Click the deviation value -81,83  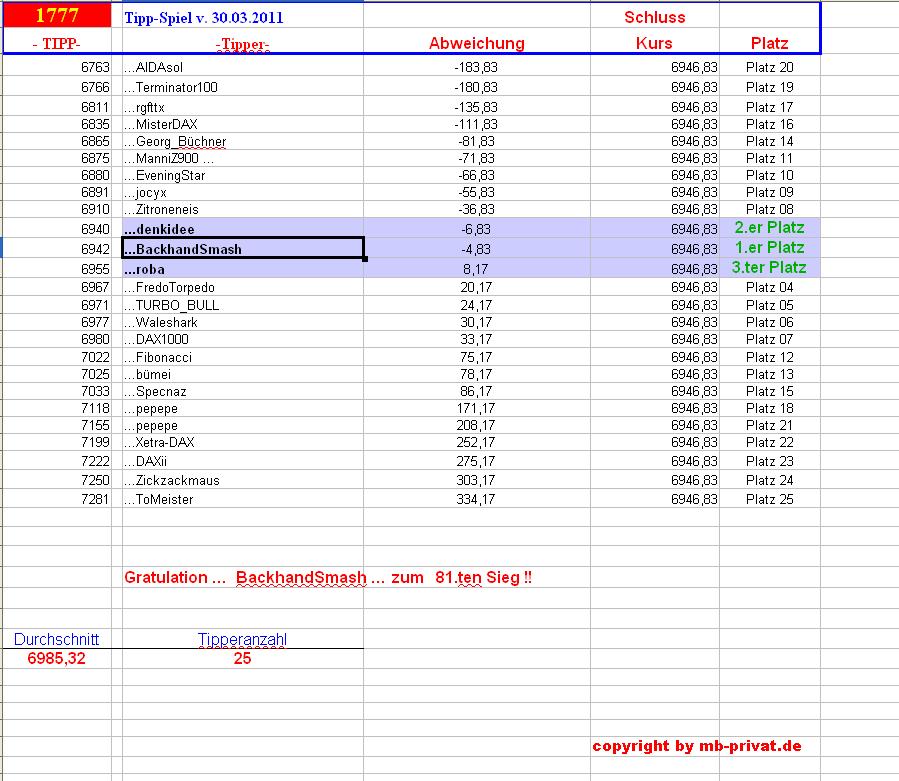coord(476,142)
